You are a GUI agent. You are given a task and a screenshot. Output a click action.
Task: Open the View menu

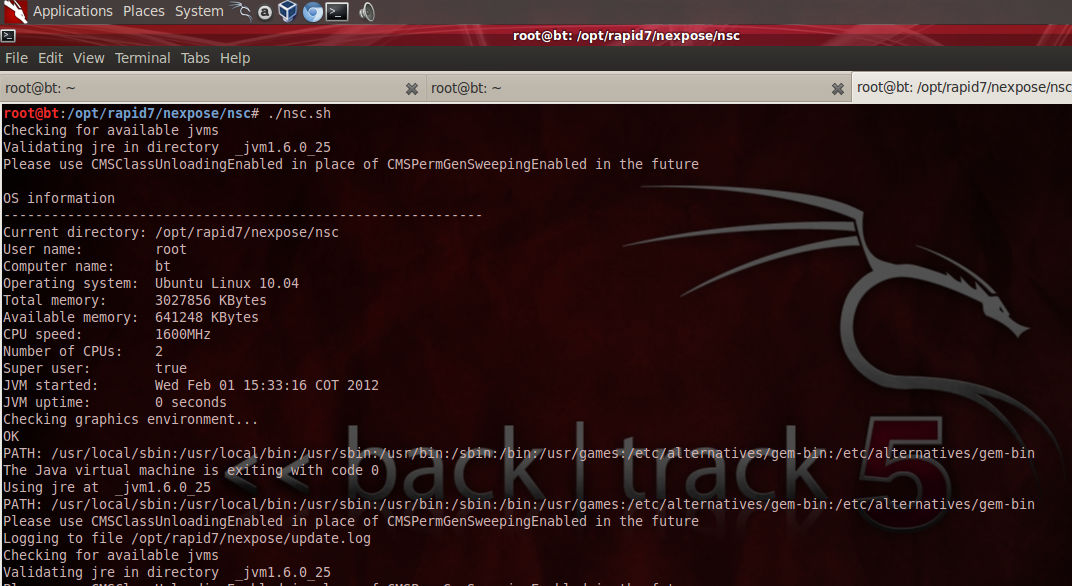[89, 58]
